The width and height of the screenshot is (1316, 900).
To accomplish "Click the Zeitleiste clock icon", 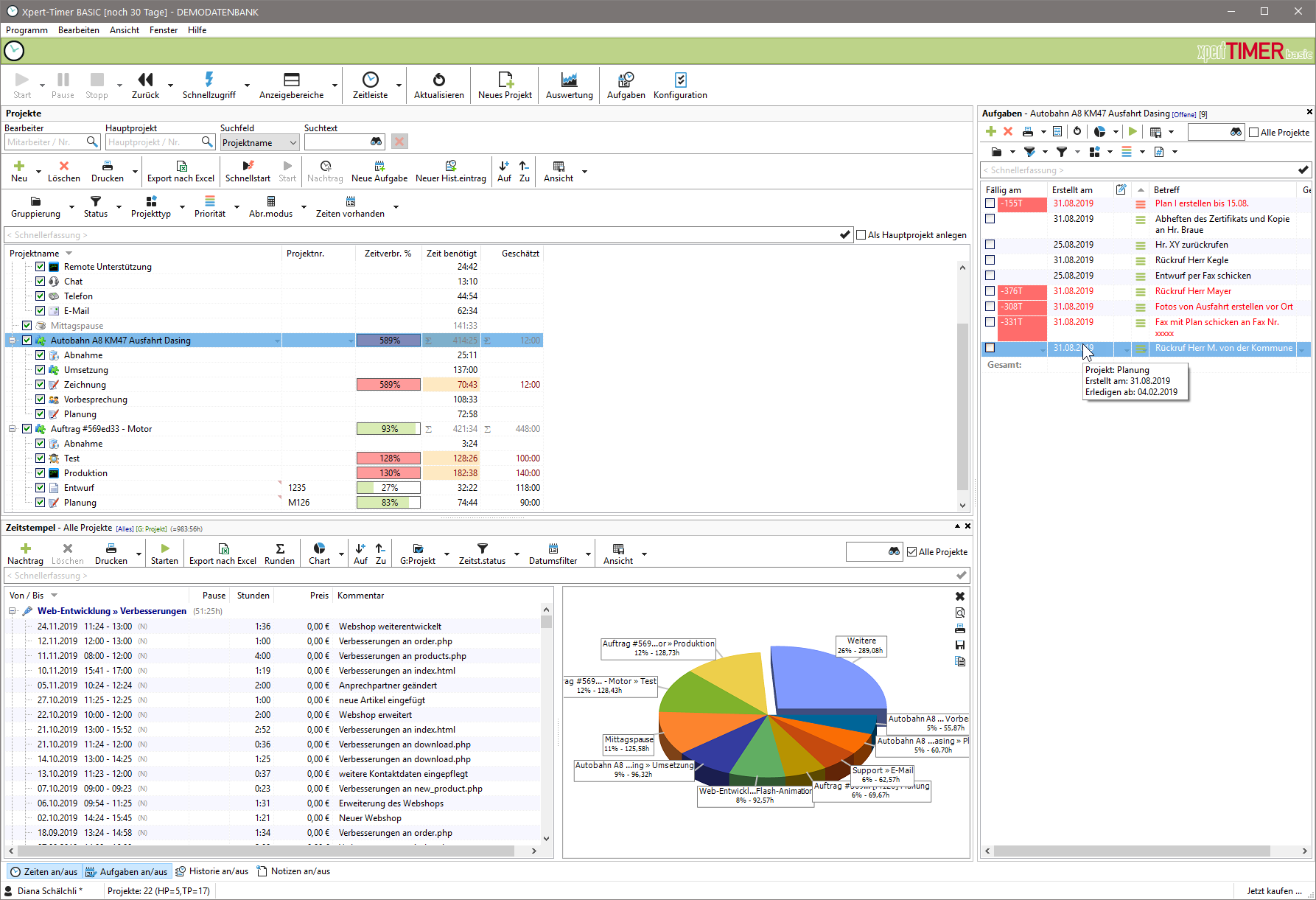I will click(x=370, y=80).
